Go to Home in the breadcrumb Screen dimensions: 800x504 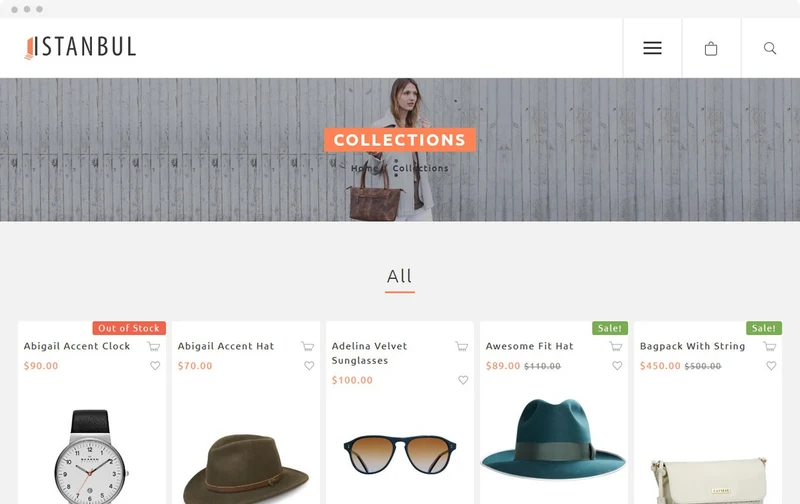(364, 168)
